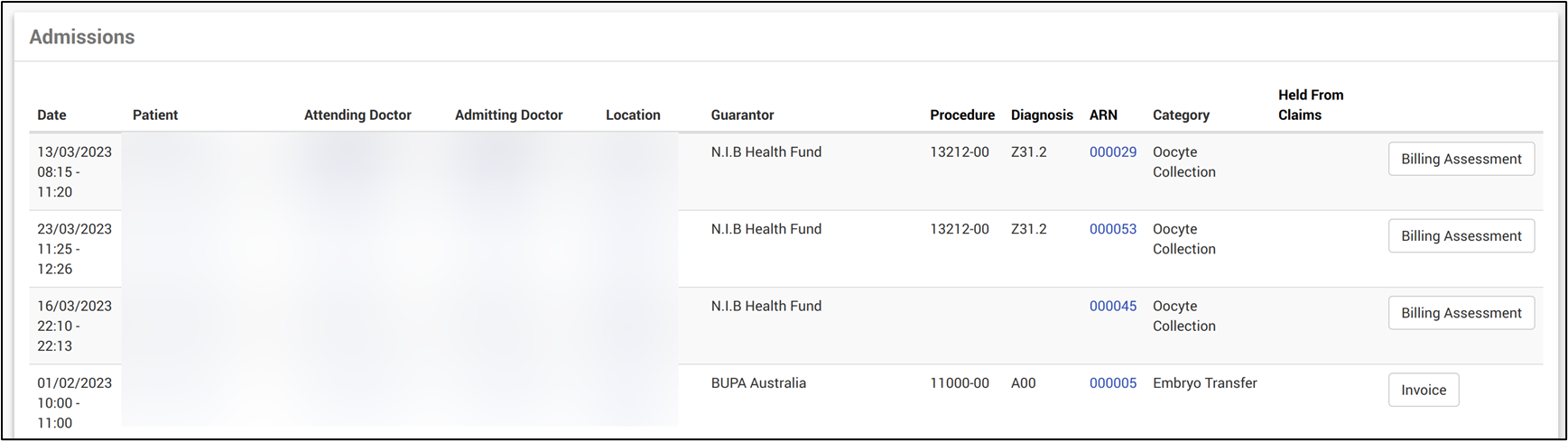1568x441 pixels.
Task: Click Invoice button for BUPA Australia admission
Action: [1423, 390]
